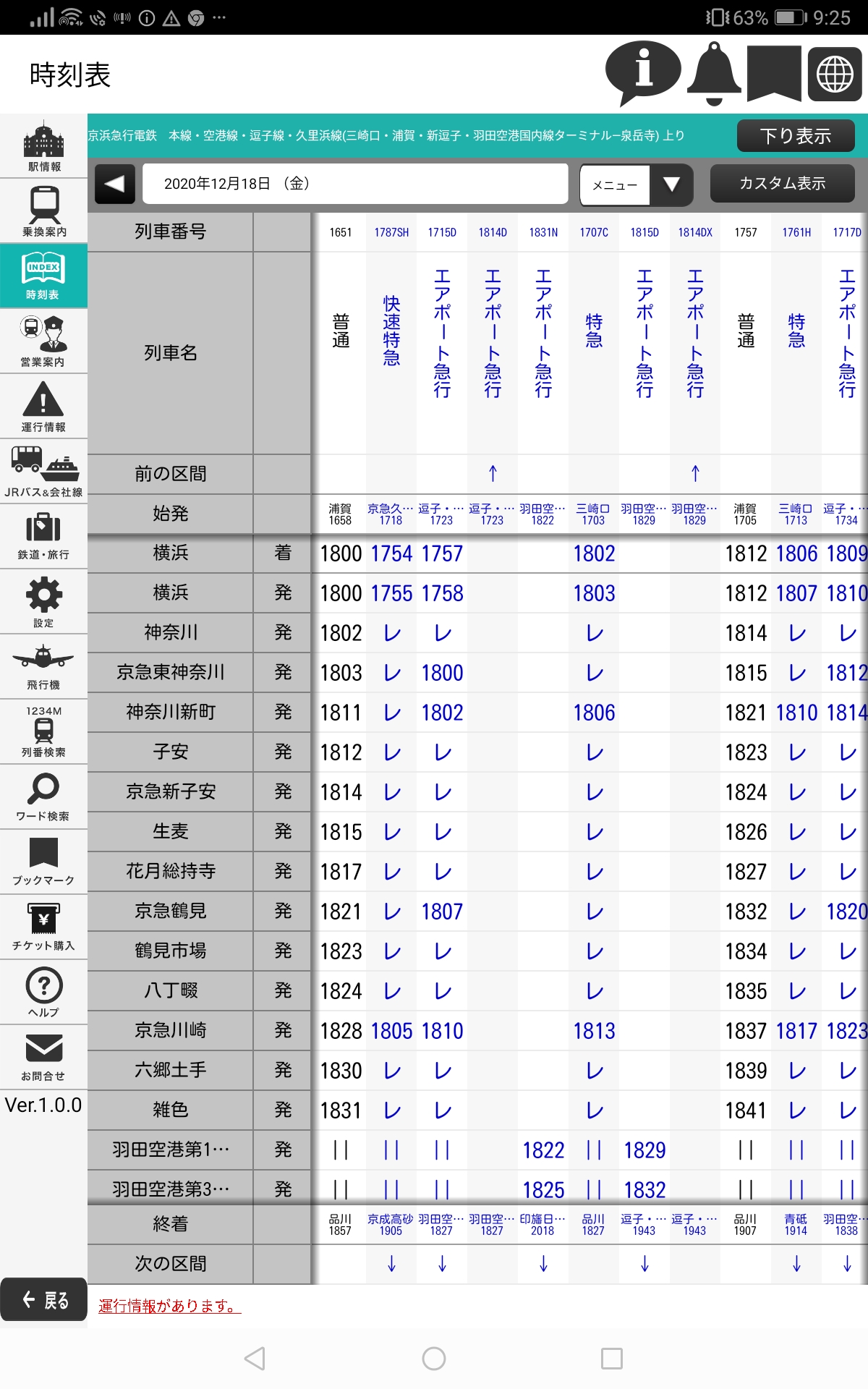Select train number 1715D column header
868x1389 pixels.
(442, 232)
